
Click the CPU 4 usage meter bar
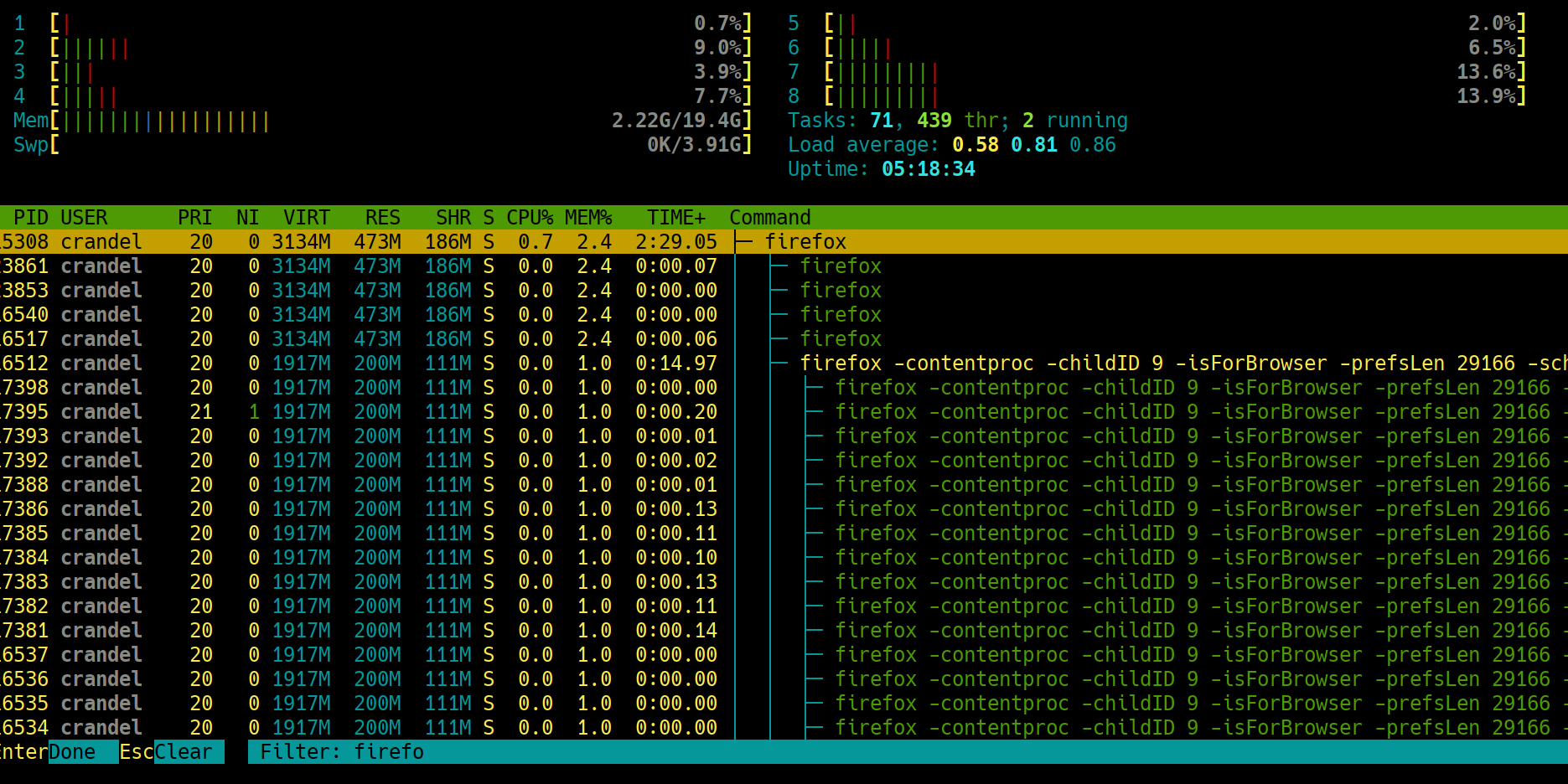pyautogui.click(x=383, y=96)
